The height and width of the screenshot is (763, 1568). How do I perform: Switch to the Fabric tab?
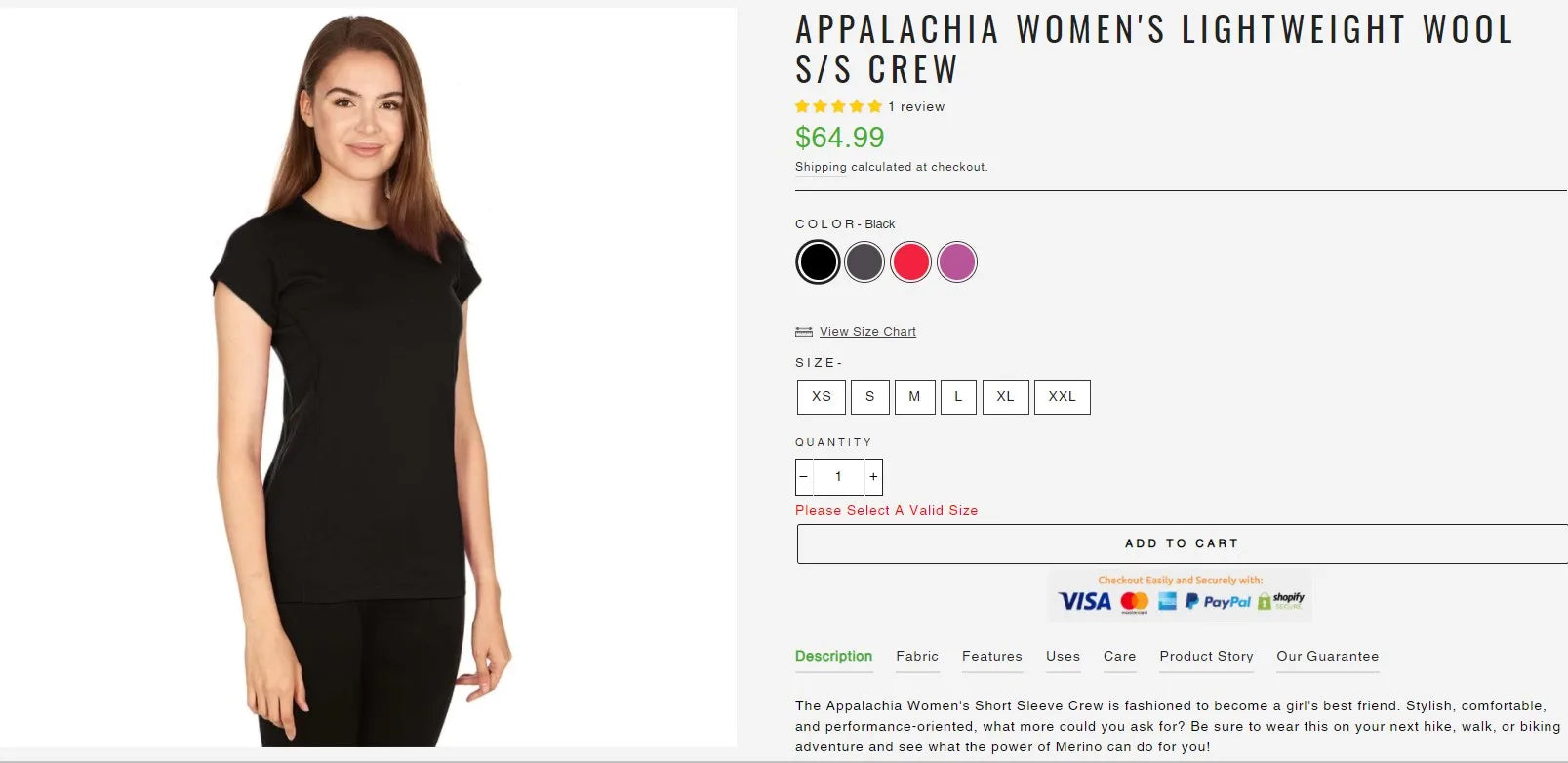[917, 657]
